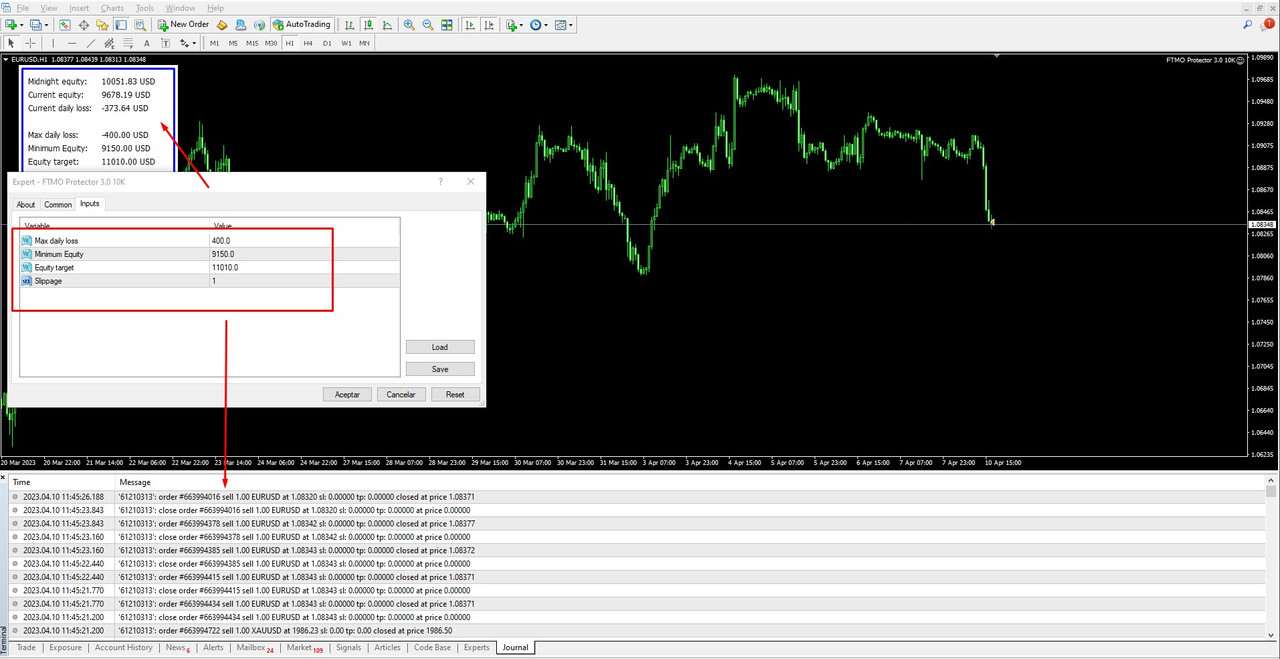Open the MetaEditor book icon
The width and height of the screenshot is (1280, 659).
pos(222,24)
